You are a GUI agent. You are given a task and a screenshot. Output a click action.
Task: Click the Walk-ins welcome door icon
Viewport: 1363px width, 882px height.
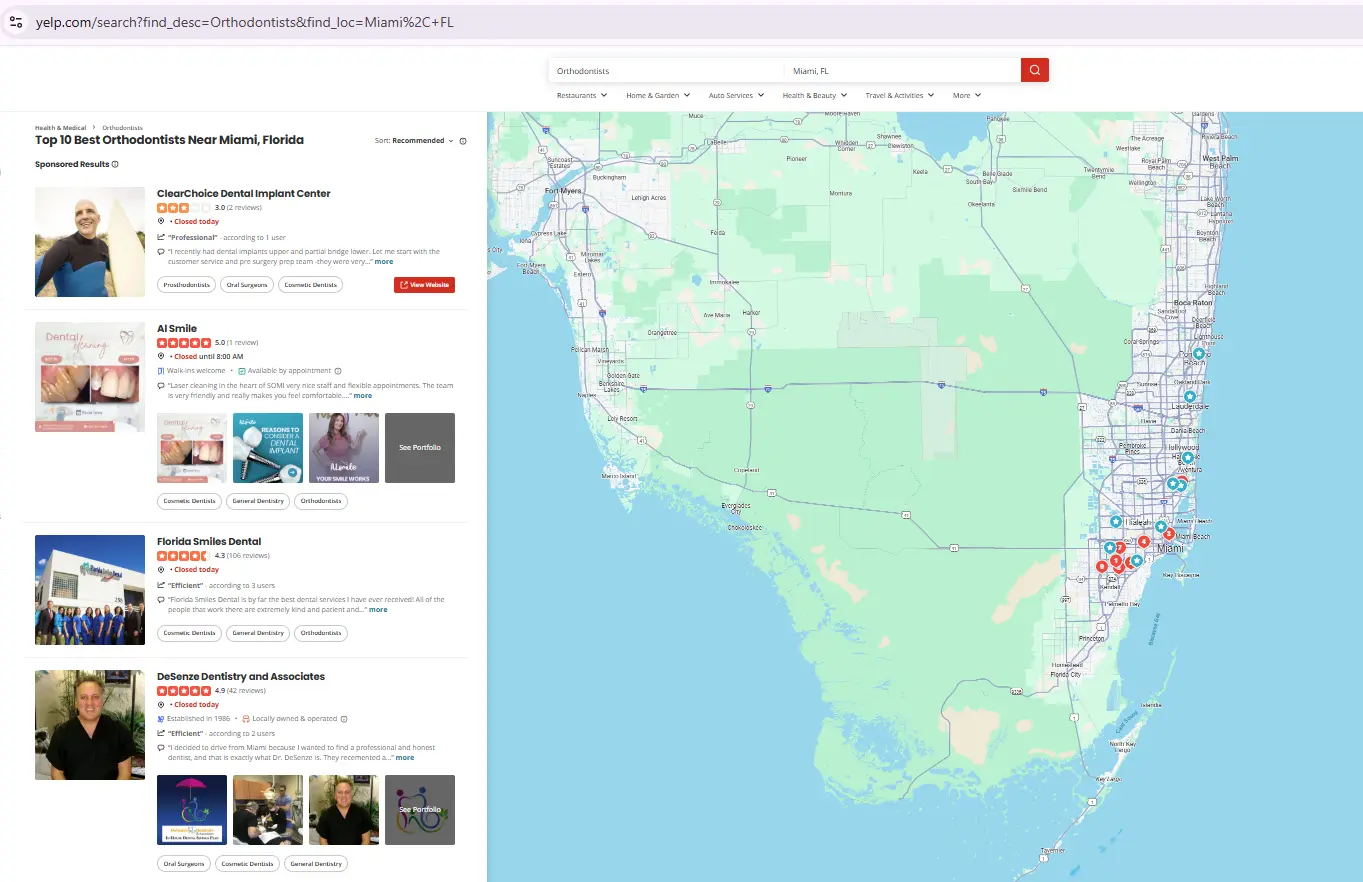[161, 370]
